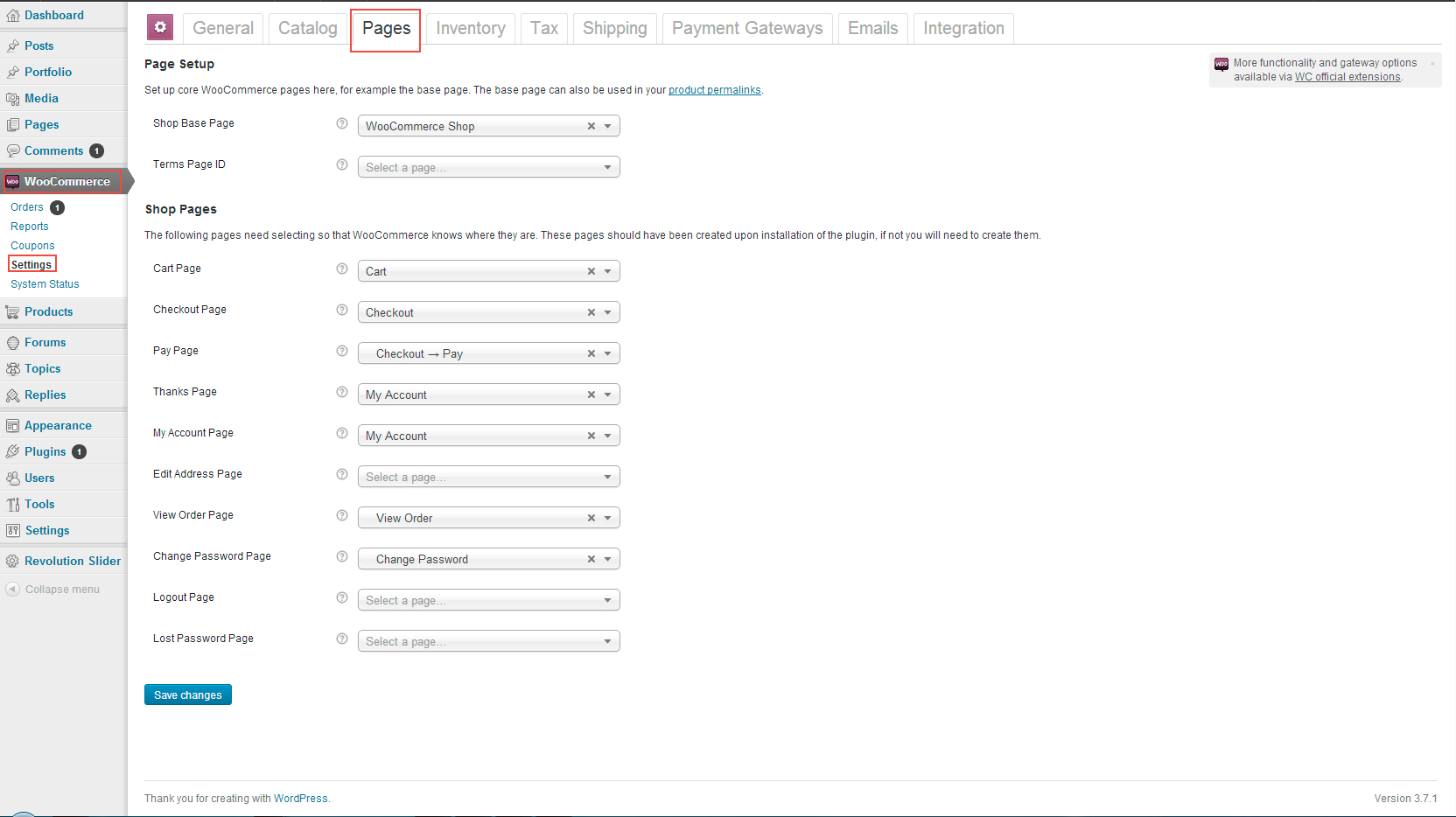Switch to the Shipping tab

point(615,28)
